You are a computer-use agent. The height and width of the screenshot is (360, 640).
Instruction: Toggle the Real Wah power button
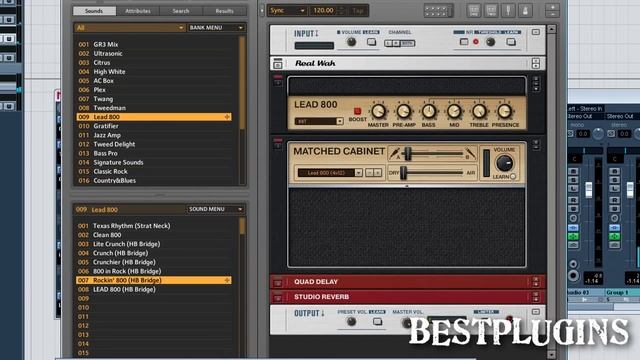pyautogui.click(x=278, y=64)
